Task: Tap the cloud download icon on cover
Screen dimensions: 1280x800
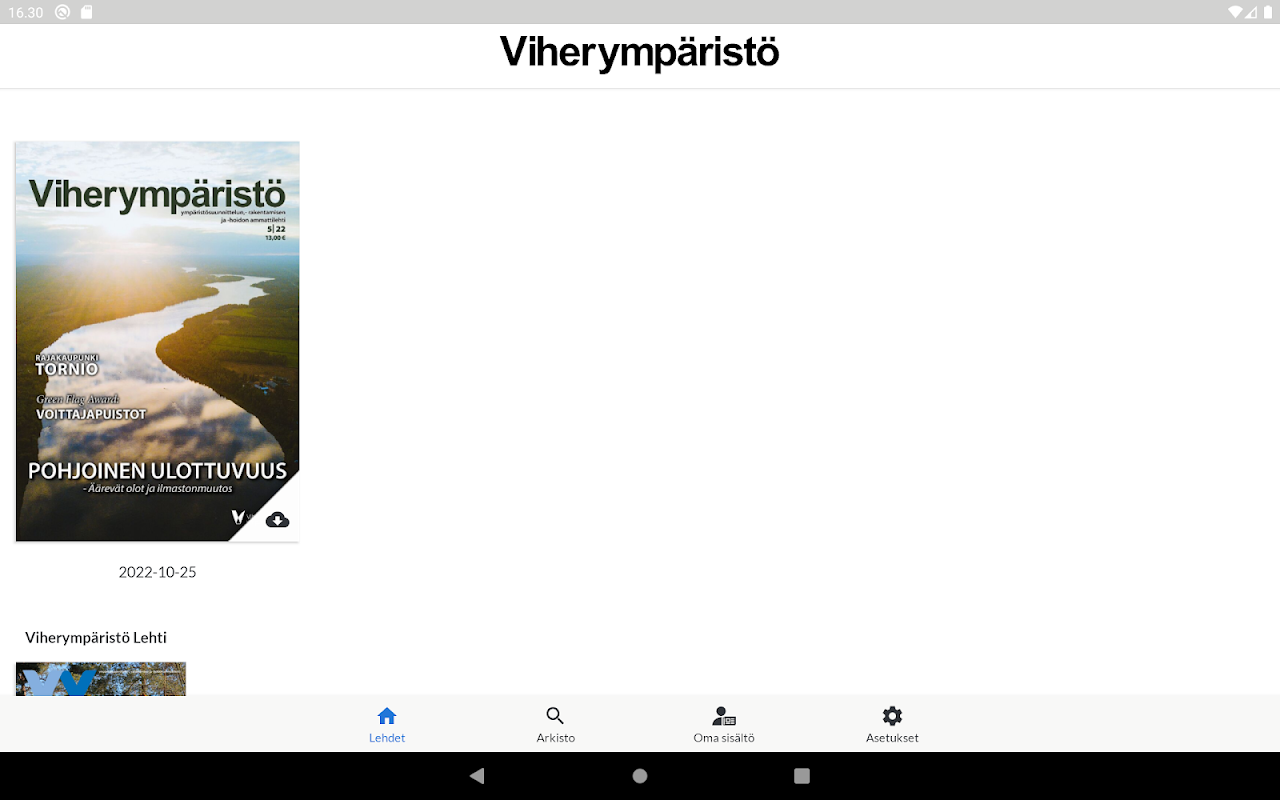Action: tap(277, 519)
